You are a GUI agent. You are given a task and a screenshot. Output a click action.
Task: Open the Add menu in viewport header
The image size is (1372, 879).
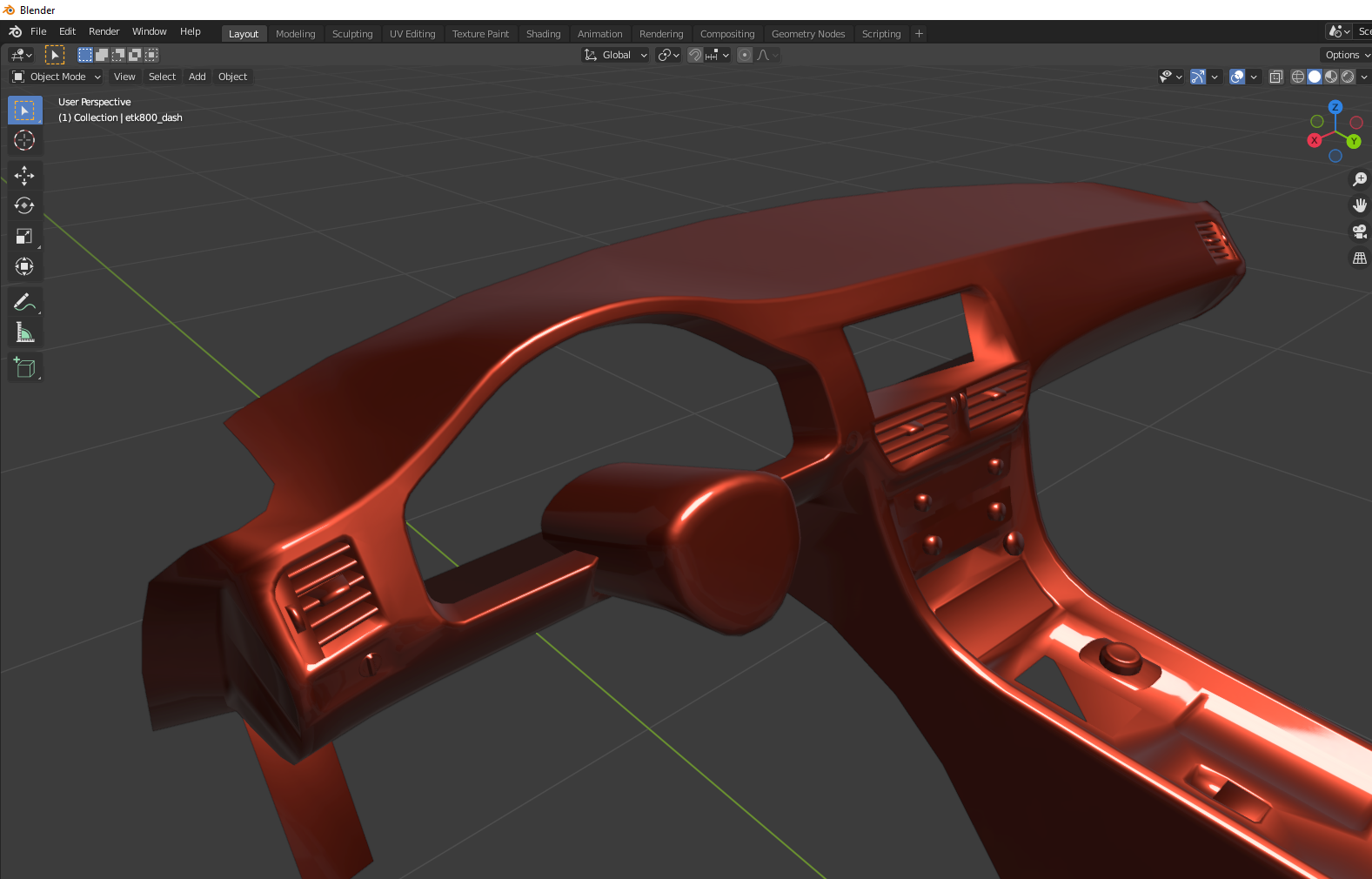pos(197,77)
